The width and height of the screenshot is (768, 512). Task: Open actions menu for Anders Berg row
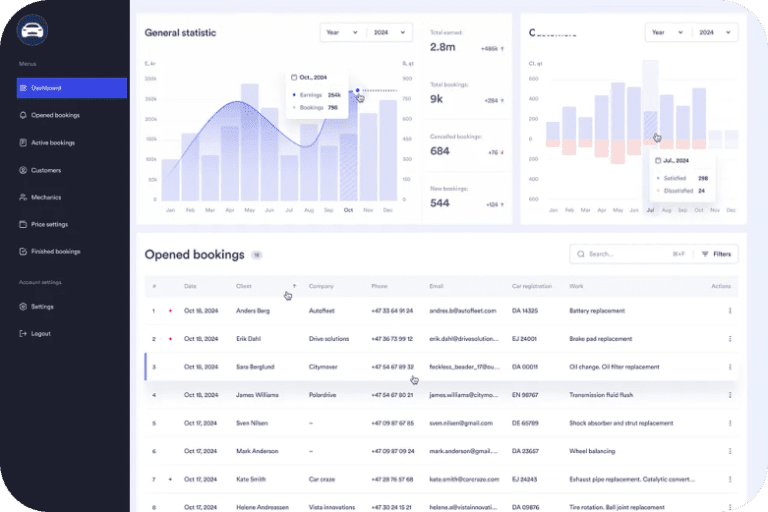pyautogui.click(x=730, y=311)
